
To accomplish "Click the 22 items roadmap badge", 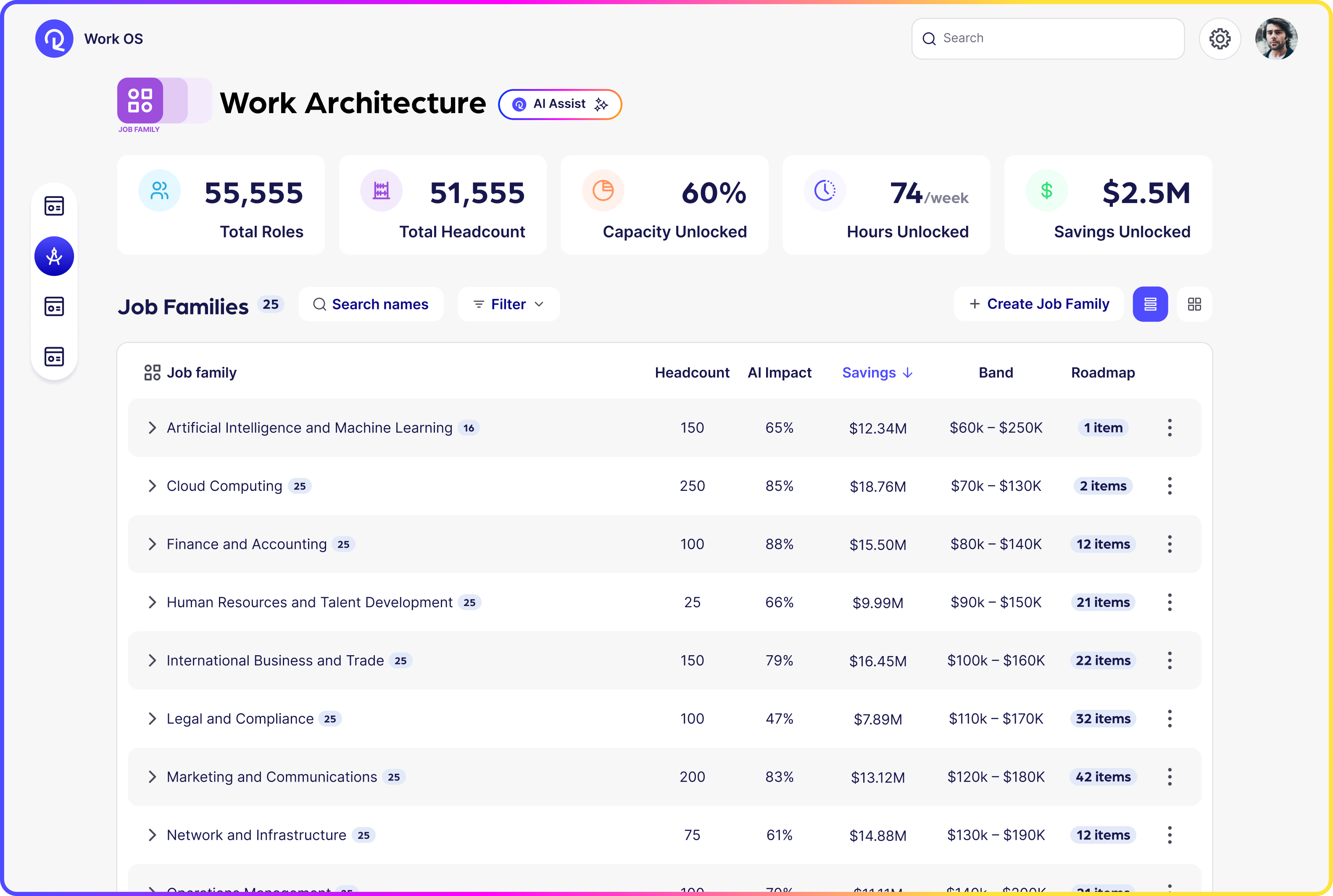I will 1103,661.
